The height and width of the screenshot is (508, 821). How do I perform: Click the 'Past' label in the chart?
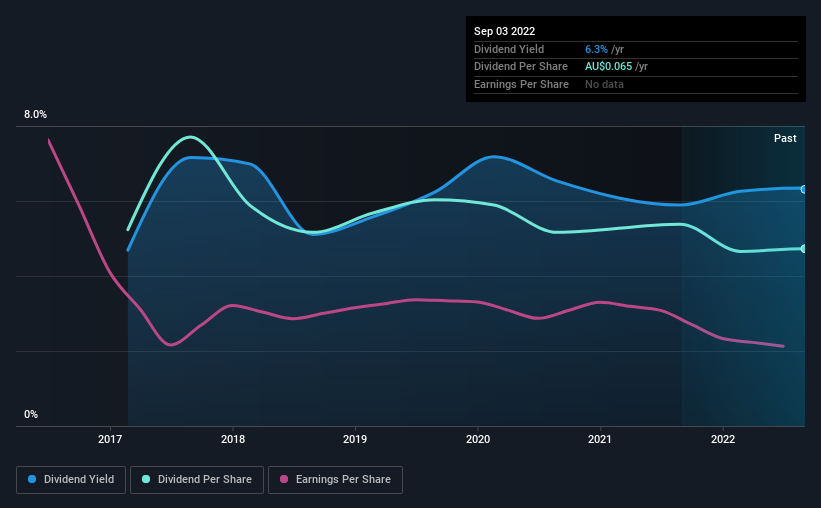[x=785, y=138]
